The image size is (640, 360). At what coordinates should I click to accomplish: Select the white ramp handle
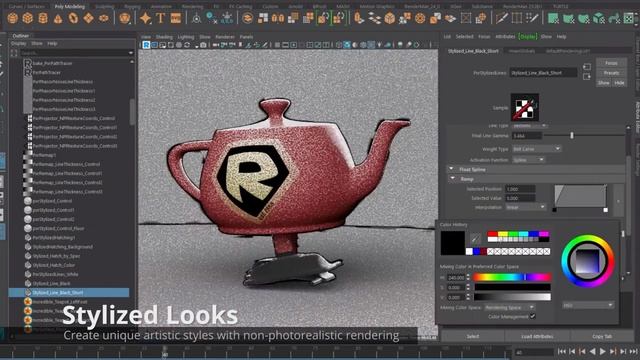[x=606, y=210]
